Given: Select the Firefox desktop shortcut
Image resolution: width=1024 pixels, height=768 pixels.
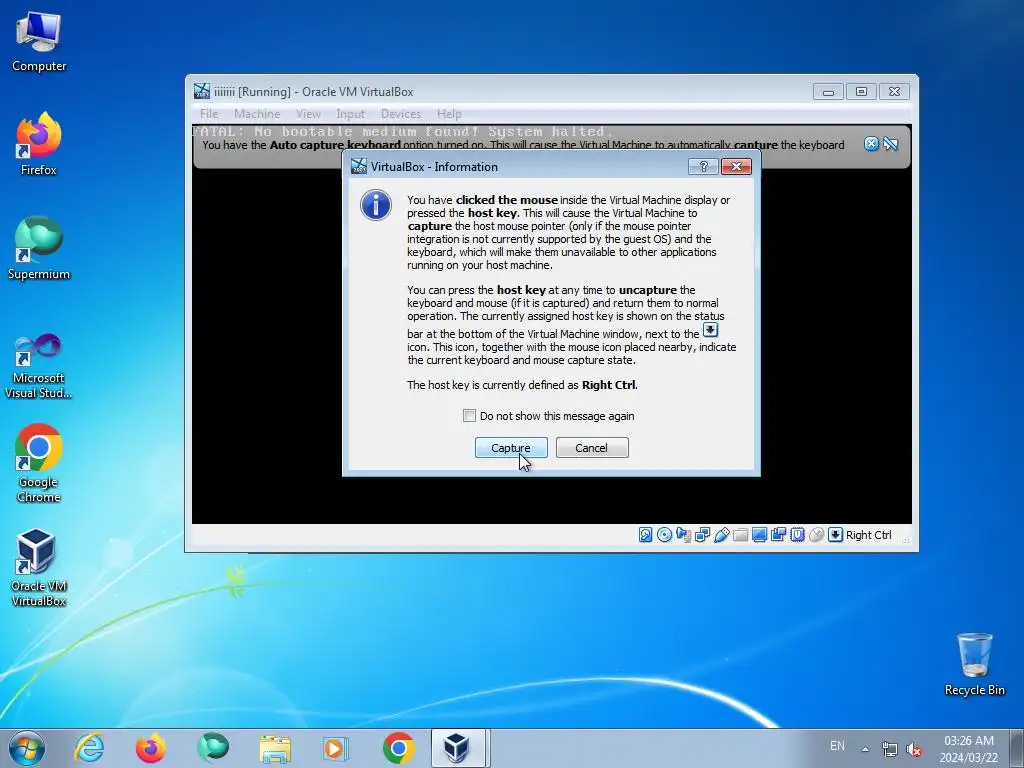Looking at the screenshot, I should (x=39, y=144).
